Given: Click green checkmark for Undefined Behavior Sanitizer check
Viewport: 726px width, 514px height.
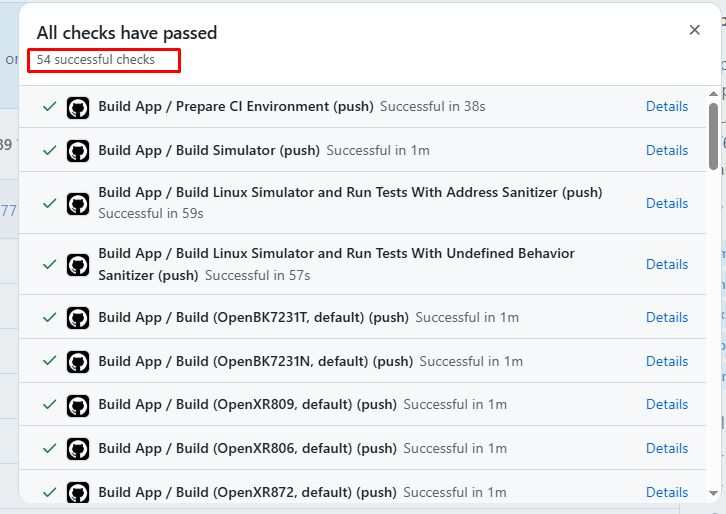Looking at the screenshot, I should 50,264.
